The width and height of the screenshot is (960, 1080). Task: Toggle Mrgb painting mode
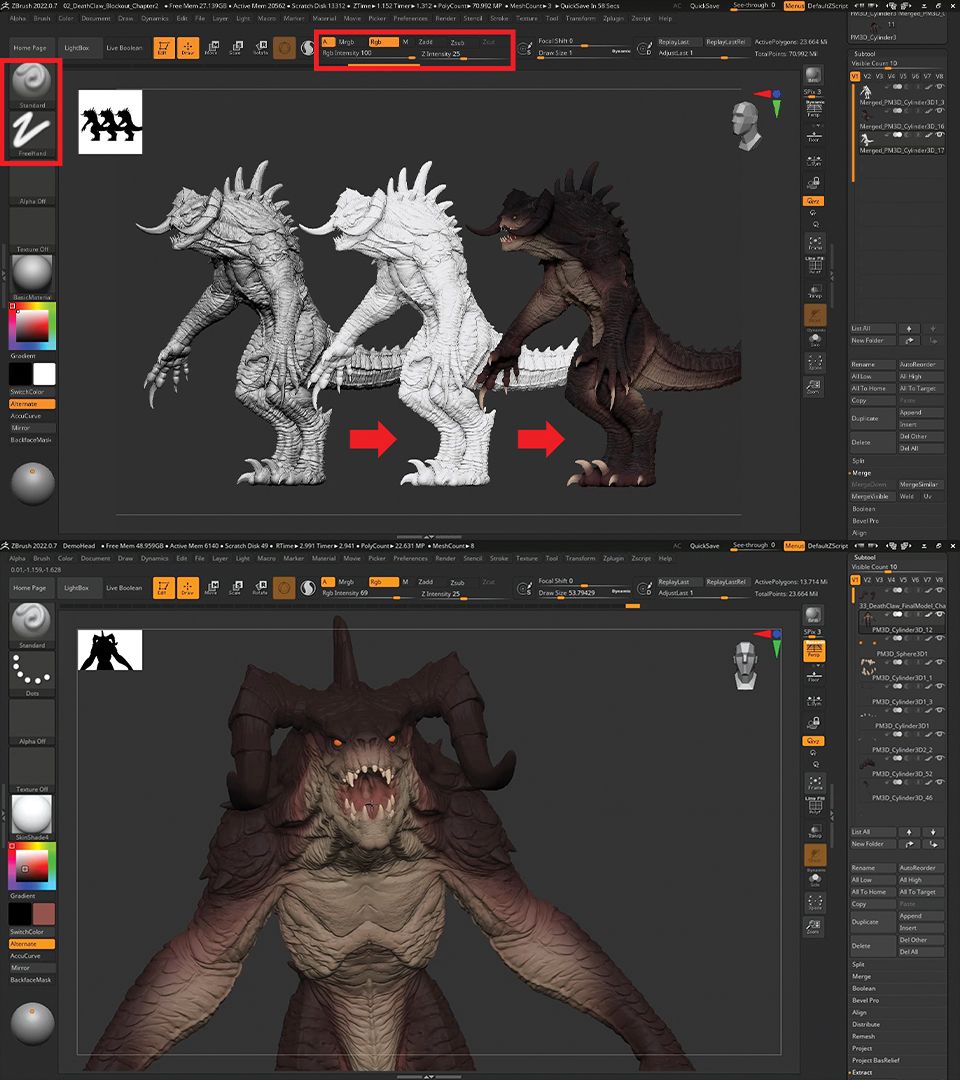tap(346, 43)
